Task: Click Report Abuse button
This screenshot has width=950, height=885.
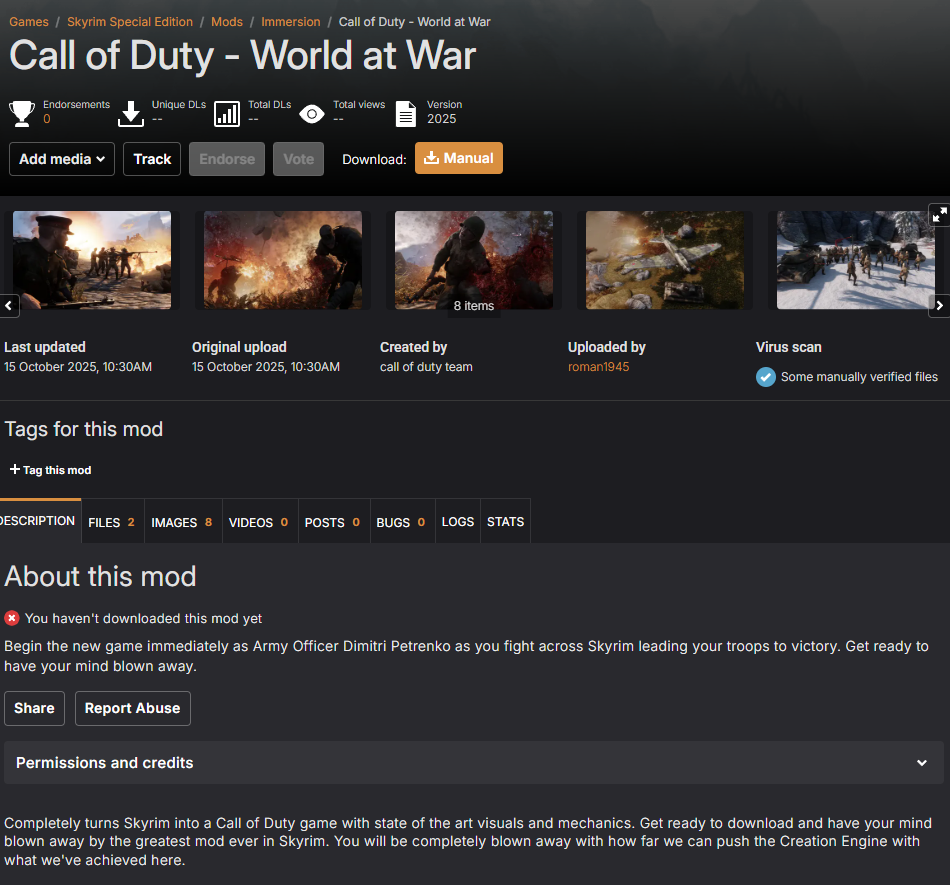Action: point(133,708)
